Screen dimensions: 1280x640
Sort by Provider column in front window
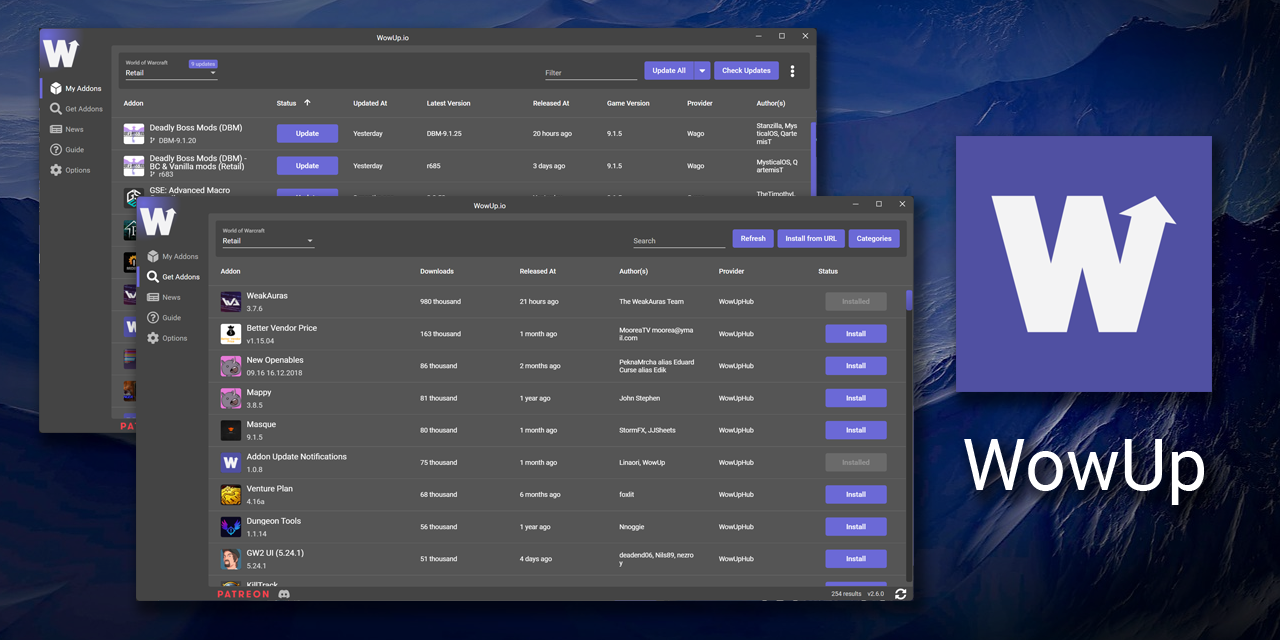[731, 271]
